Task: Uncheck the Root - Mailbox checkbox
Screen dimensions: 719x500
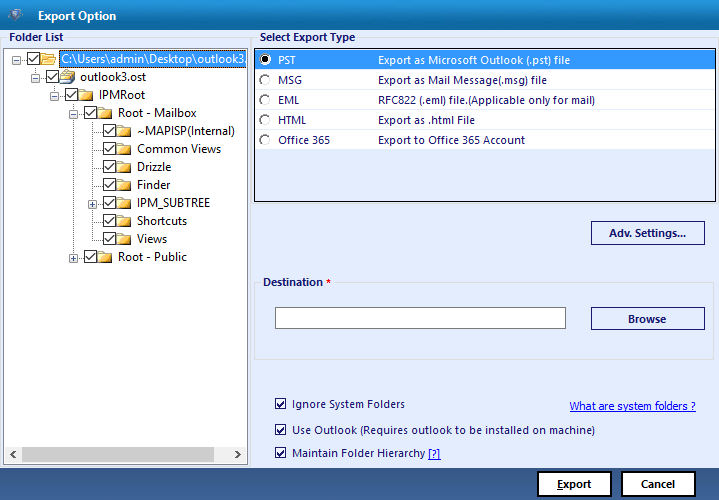Action: pos(90,112)
